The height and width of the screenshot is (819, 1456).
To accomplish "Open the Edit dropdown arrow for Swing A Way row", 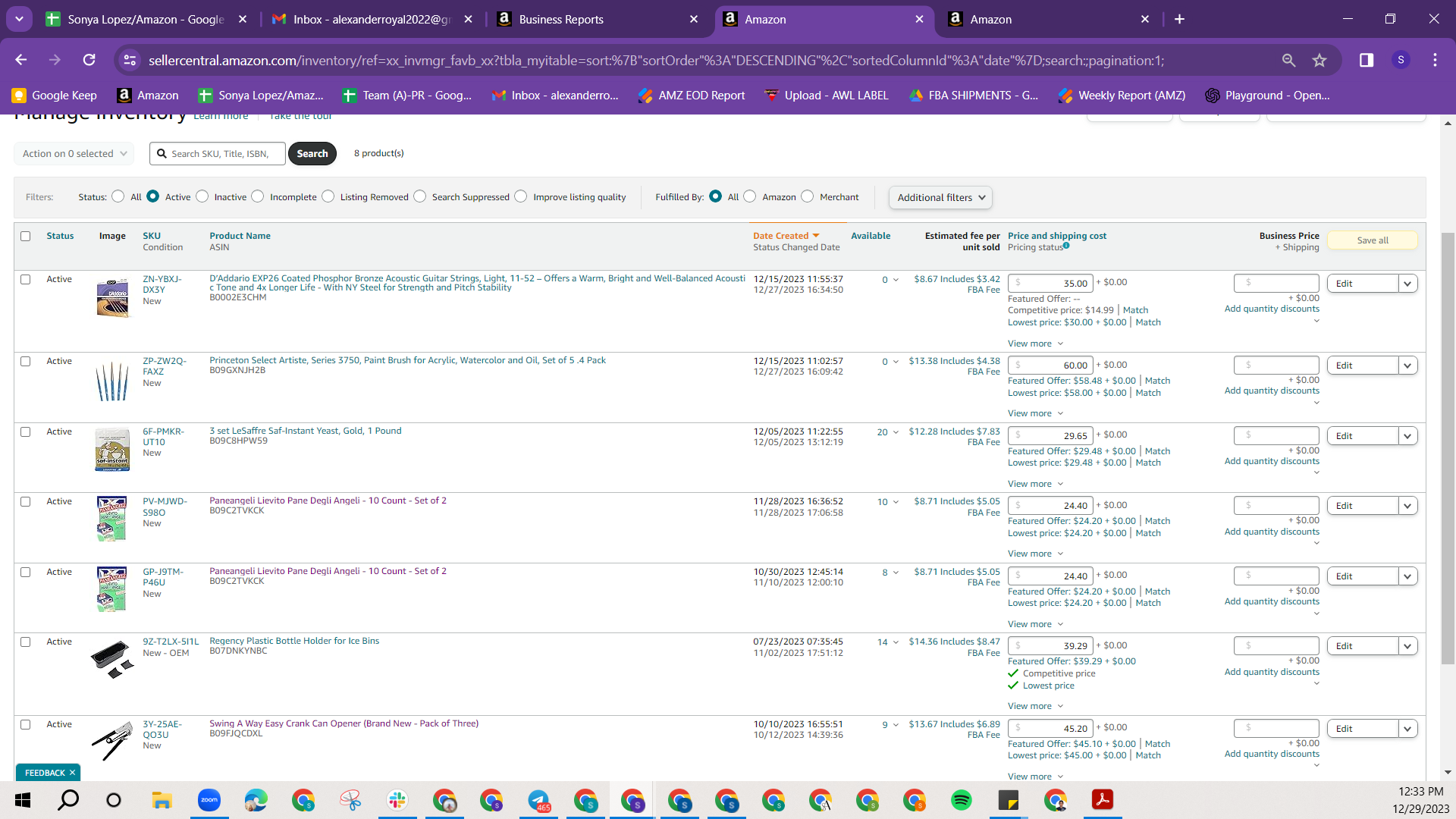I will (x=1407, y=729).
